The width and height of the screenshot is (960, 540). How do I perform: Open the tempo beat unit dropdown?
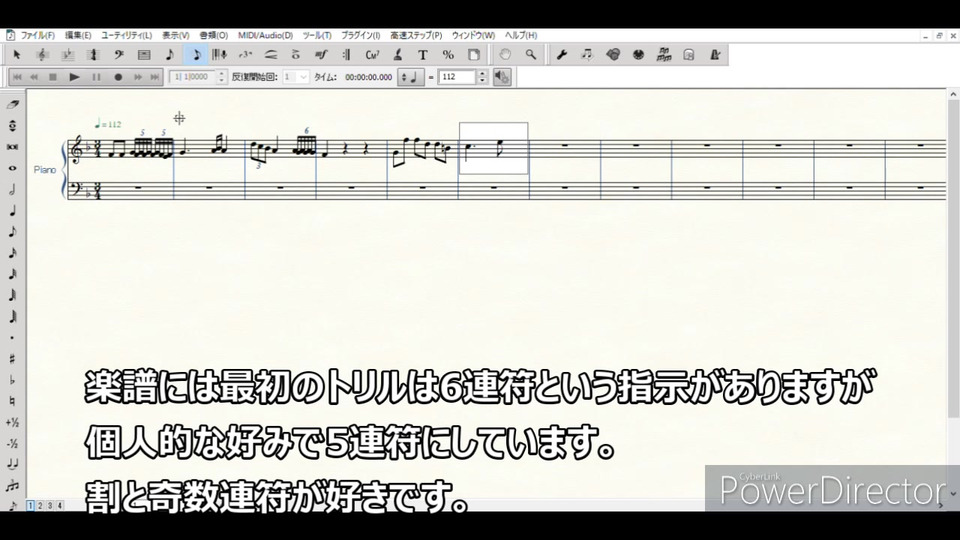tap(410, 77)
